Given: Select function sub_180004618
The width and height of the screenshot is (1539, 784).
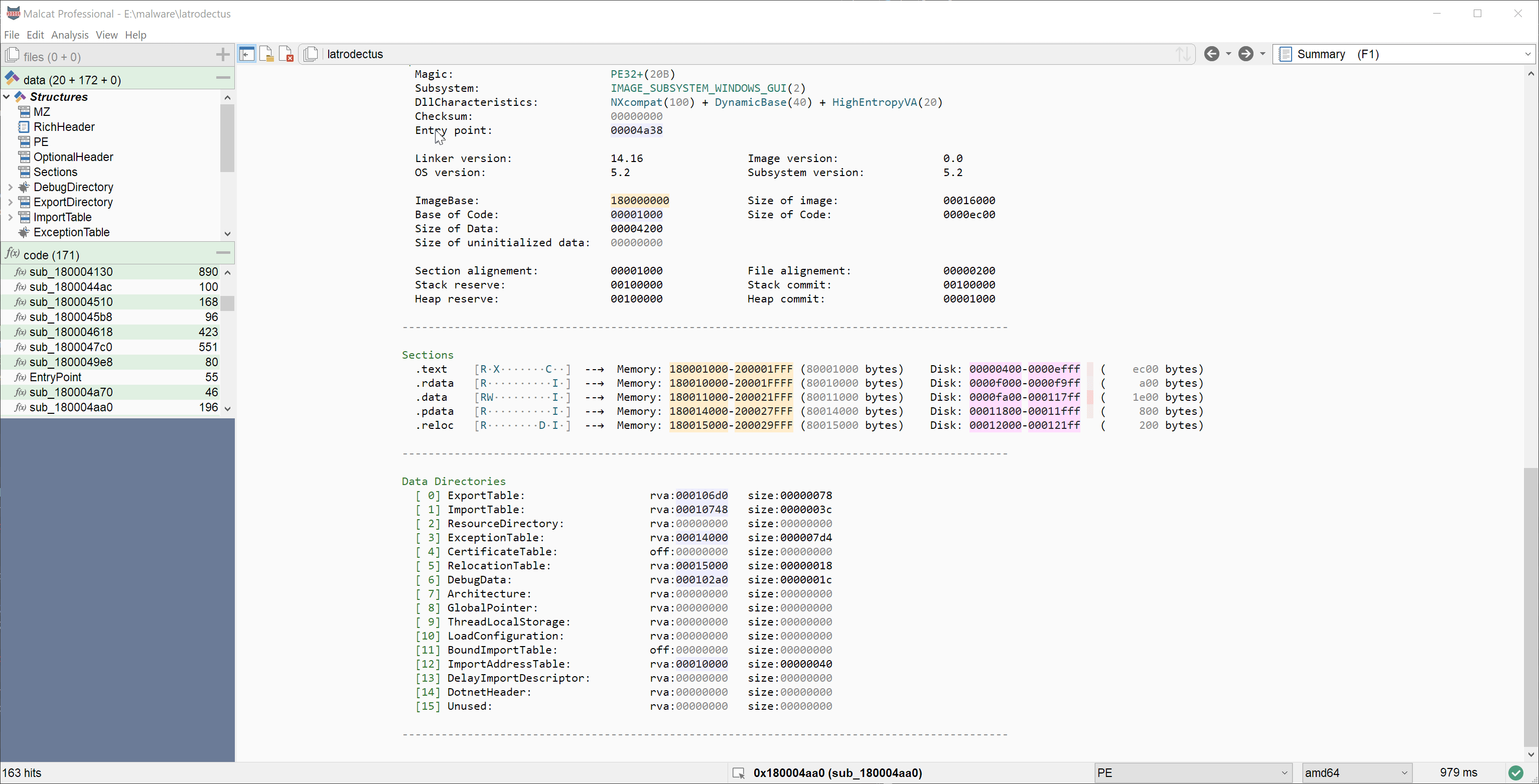Looking at the screenshot, I should [x=110, y=332].
